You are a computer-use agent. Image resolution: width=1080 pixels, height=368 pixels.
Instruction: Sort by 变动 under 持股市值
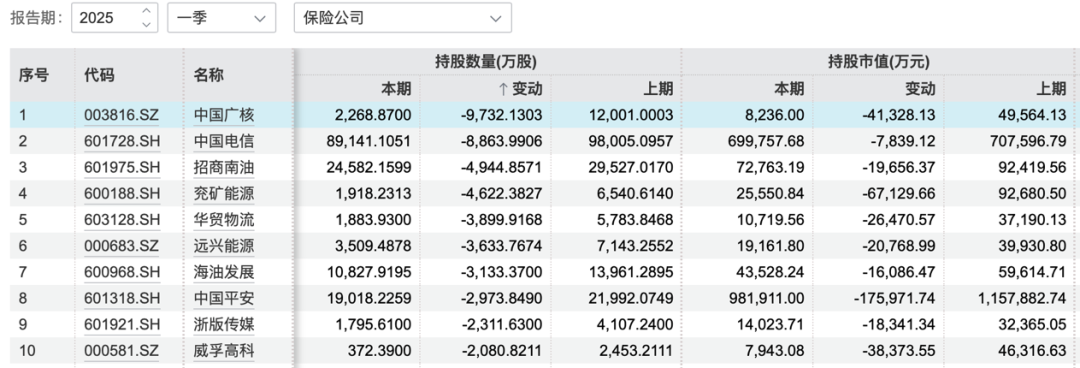[x=920, y=88]
